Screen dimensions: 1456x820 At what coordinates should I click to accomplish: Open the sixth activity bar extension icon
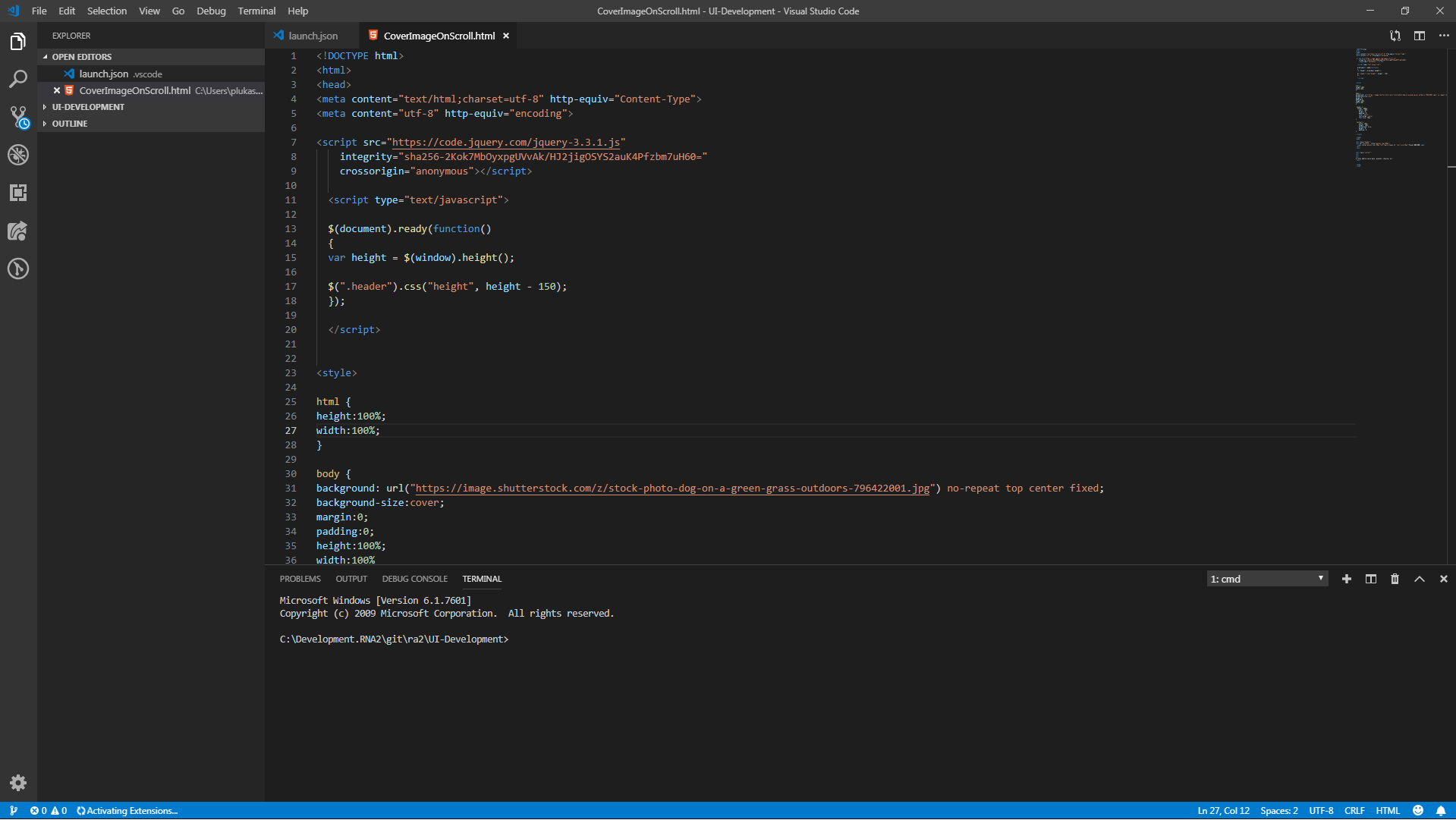(x=18, y=231)
